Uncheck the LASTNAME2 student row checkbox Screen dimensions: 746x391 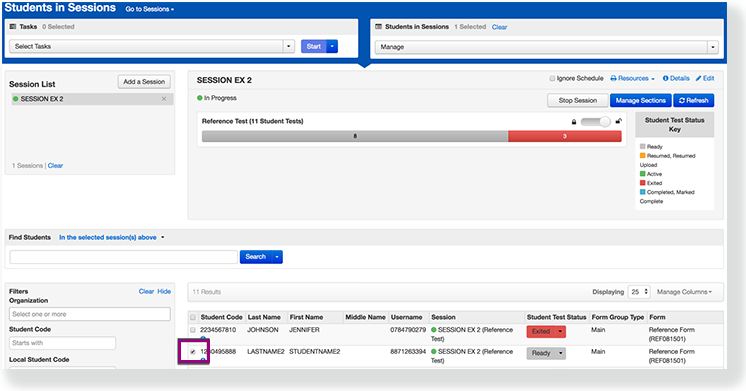pos(193,352)
